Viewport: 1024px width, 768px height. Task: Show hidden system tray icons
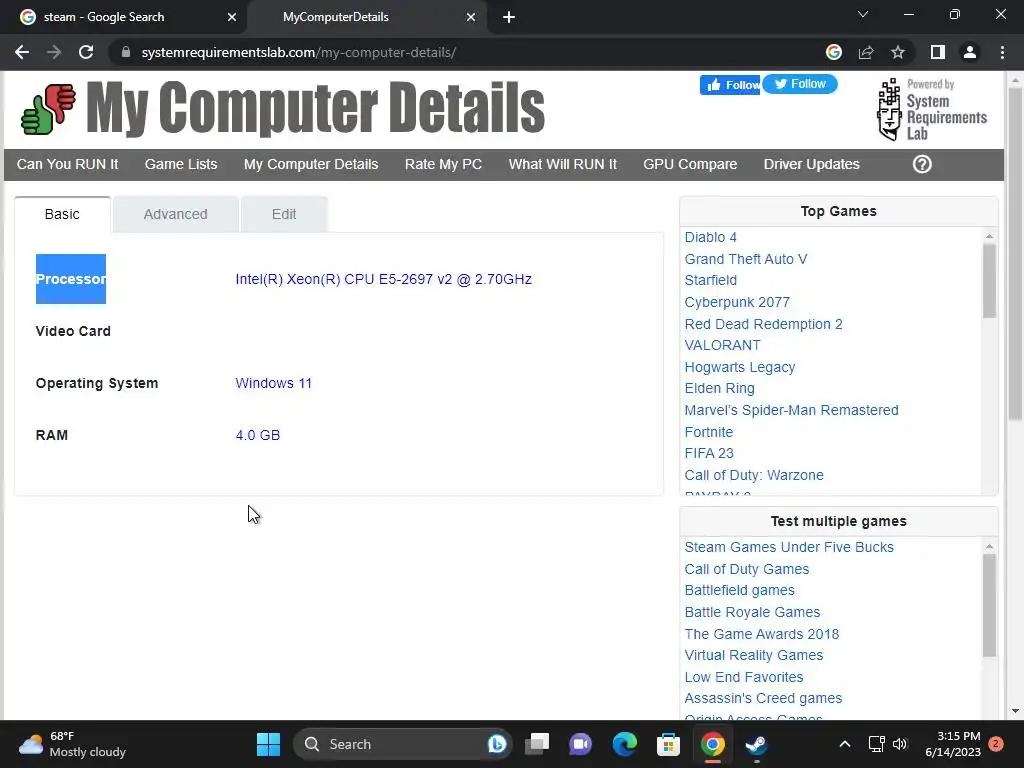(x=844, y=744)
